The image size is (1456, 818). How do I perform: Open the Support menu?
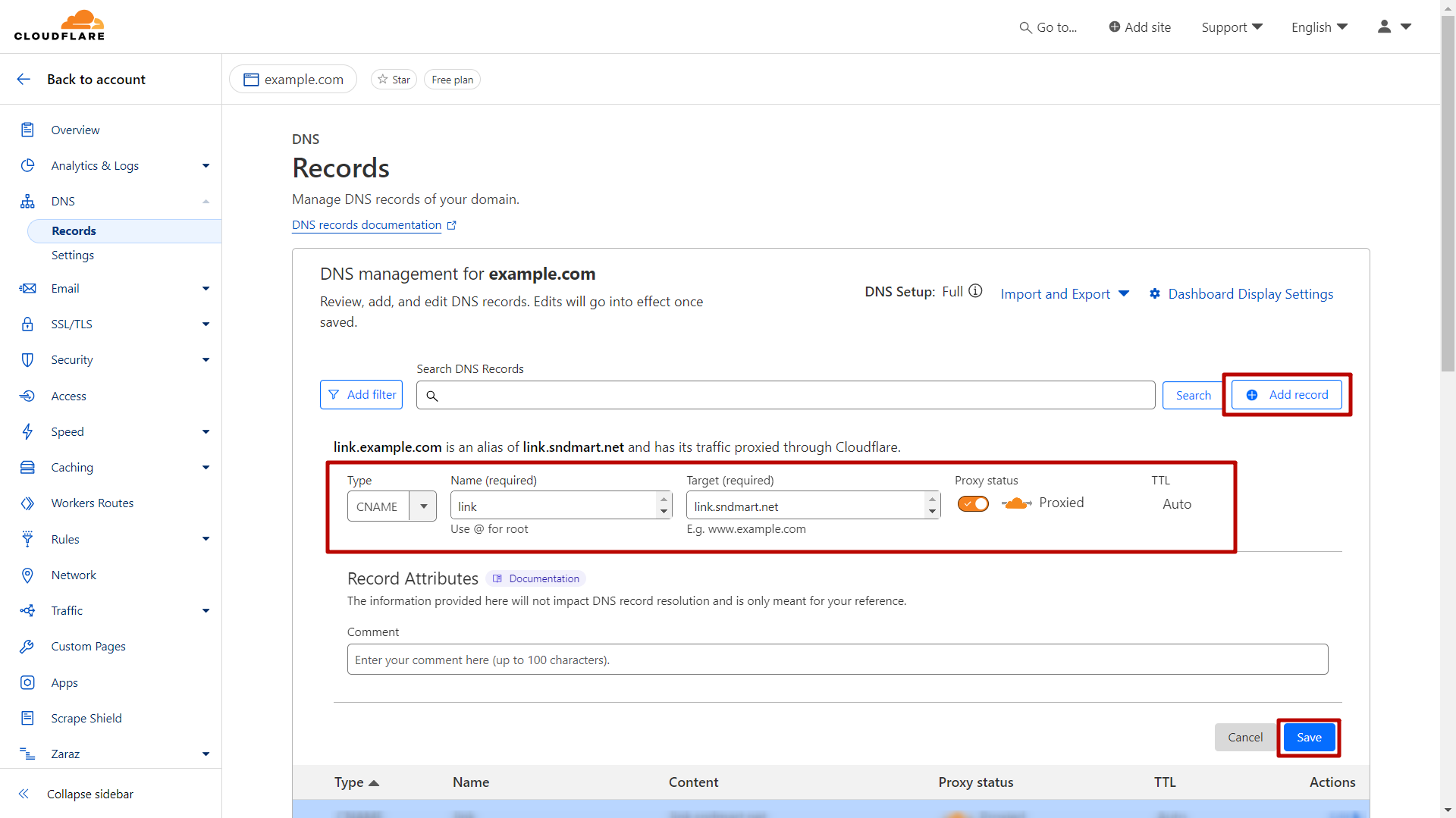click(1232, 27)
